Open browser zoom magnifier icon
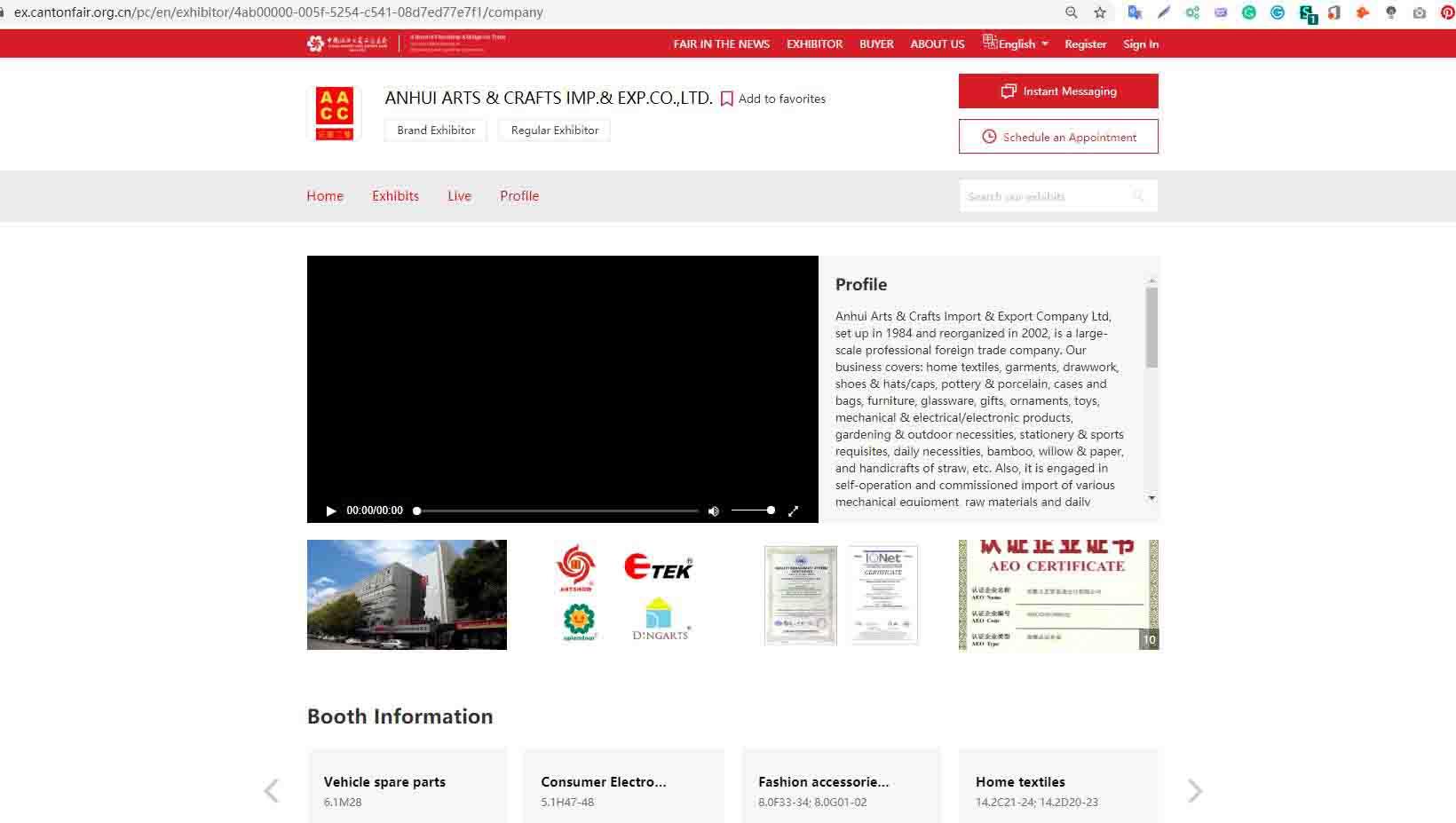 point(1072,12)
